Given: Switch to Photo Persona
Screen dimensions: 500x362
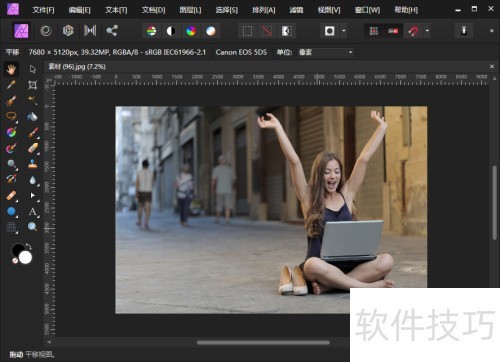Looking at the screenshot, I should [21, 31].
